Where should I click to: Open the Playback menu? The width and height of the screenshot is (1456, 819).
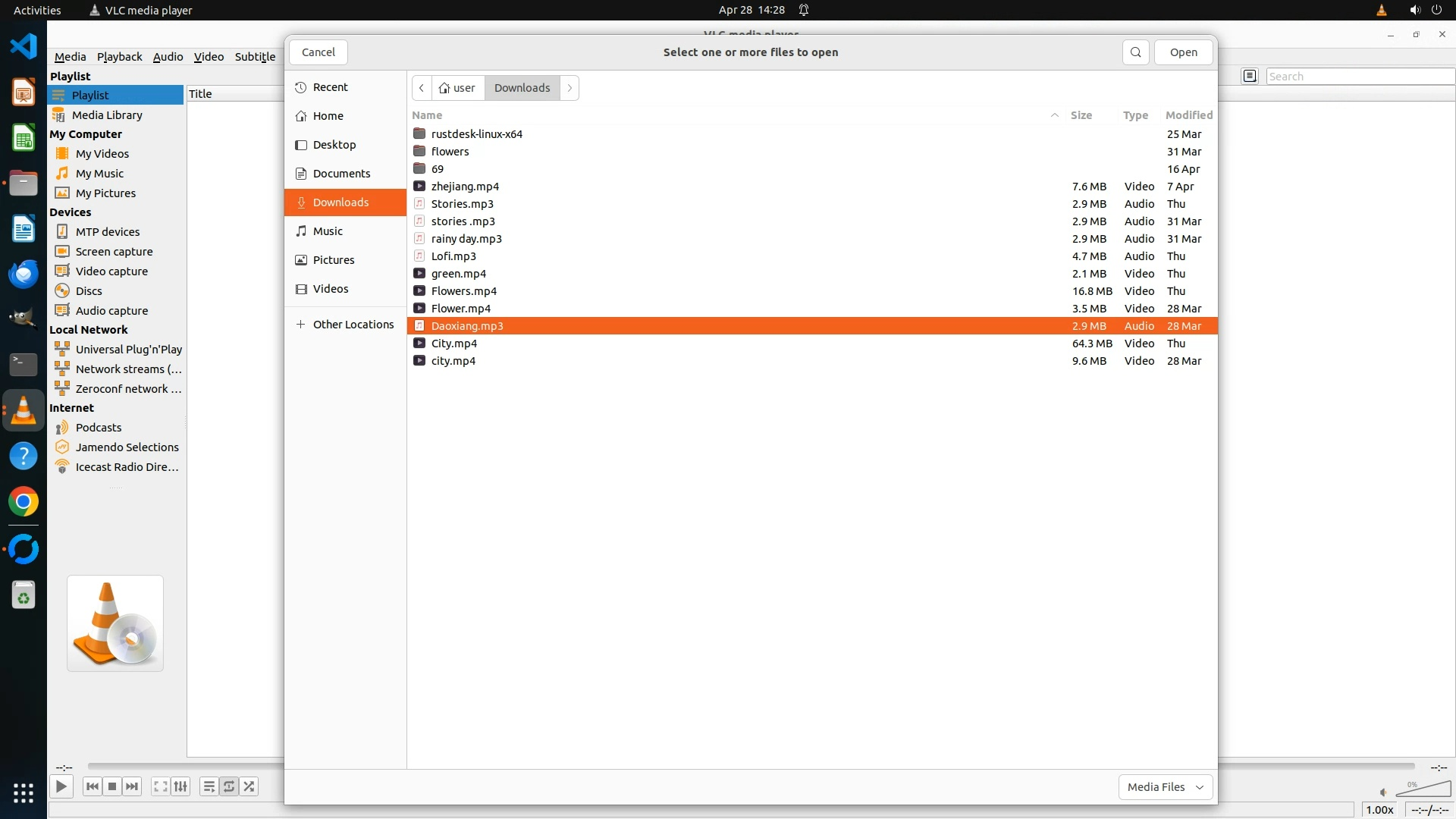(x=119, y=57)
